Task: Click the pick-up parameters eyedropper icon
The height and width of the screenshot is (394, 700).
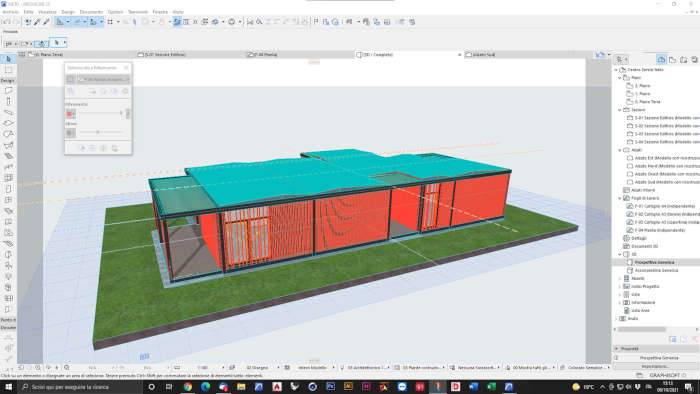Action: (x=37, y=22)
